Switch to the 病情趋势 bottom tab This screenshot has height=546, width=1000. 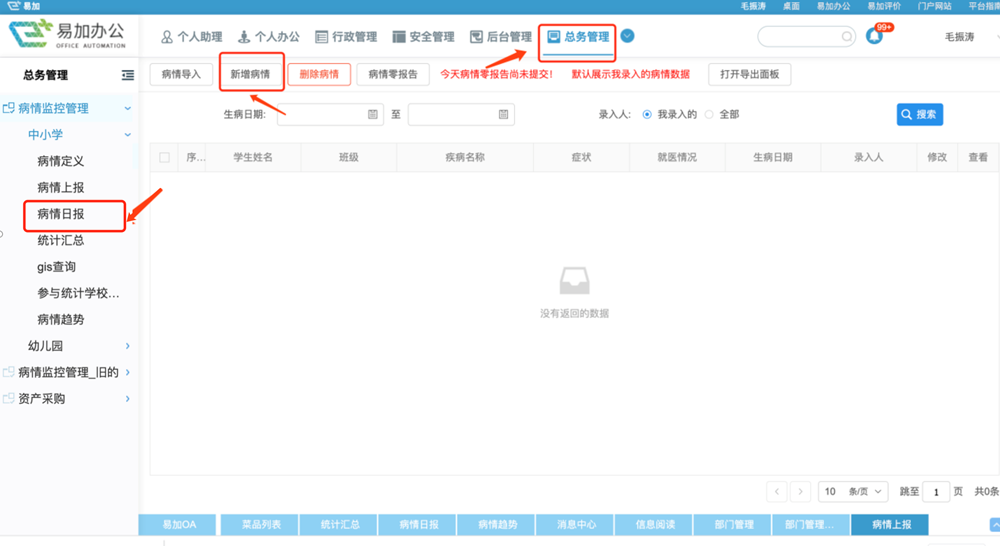(x=497, y=524)
